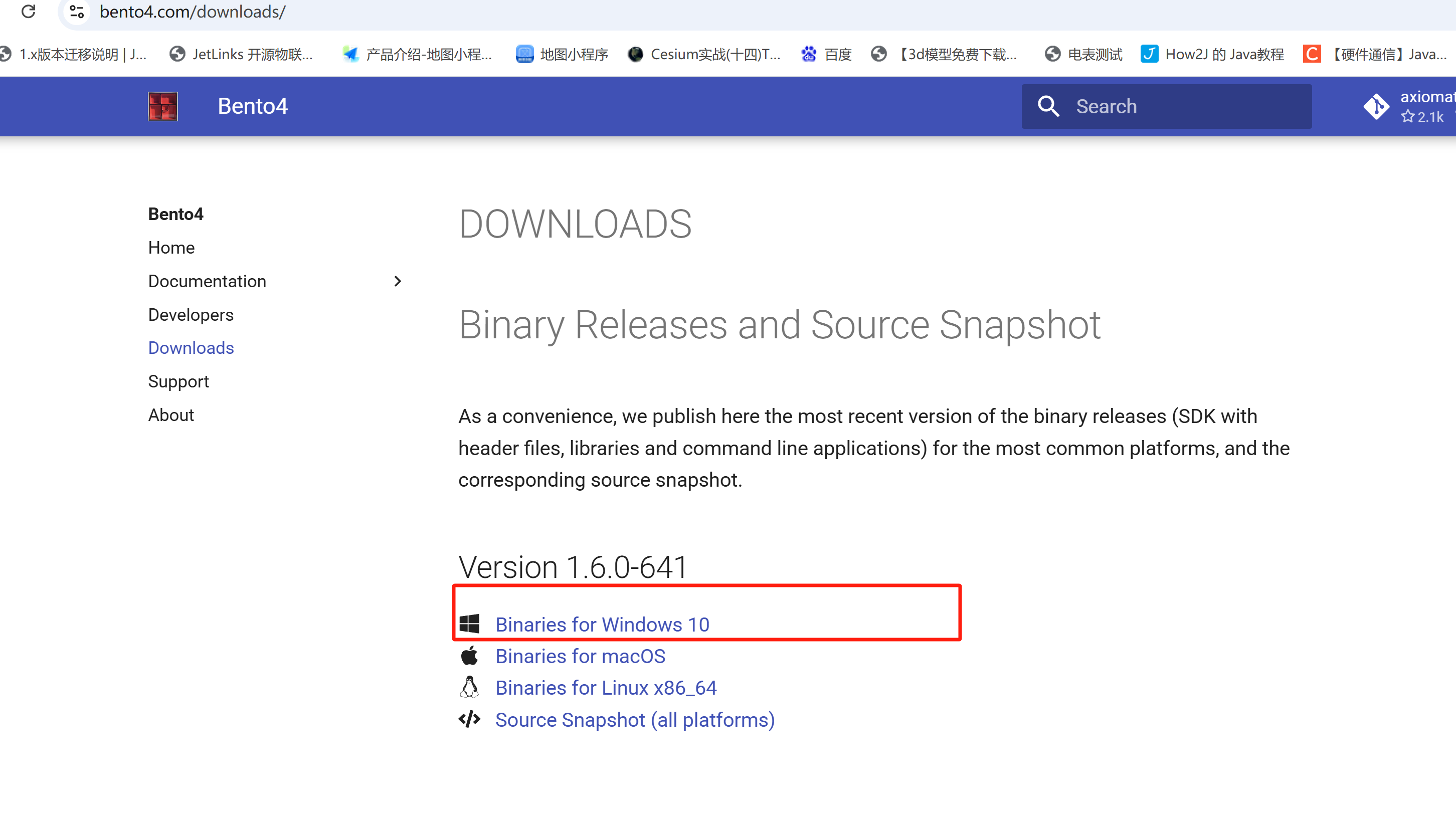Click the browser reload icon
Screen dimensions: 1456x827
click(29, 12)
